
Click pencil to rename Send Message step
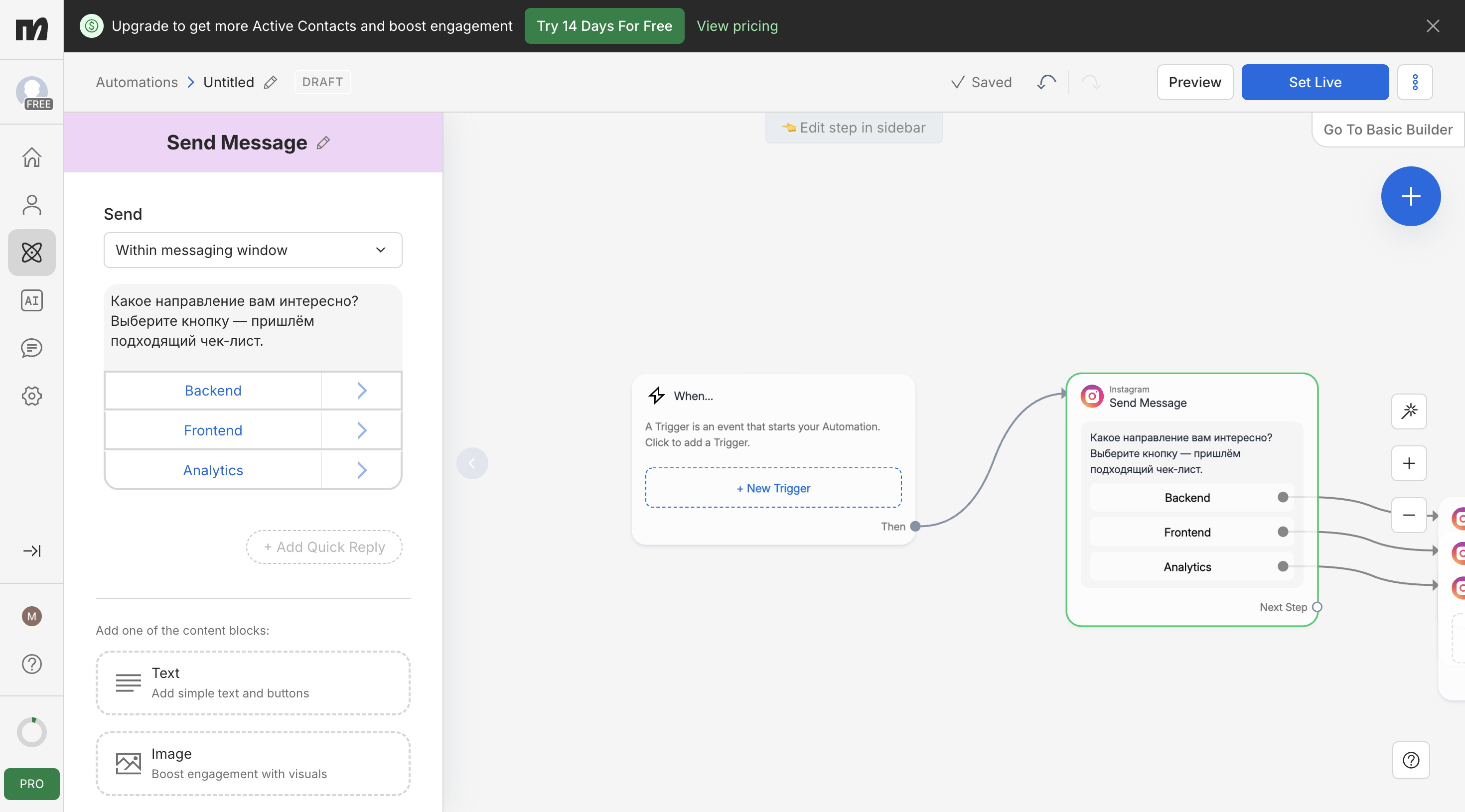pos(323,143)
